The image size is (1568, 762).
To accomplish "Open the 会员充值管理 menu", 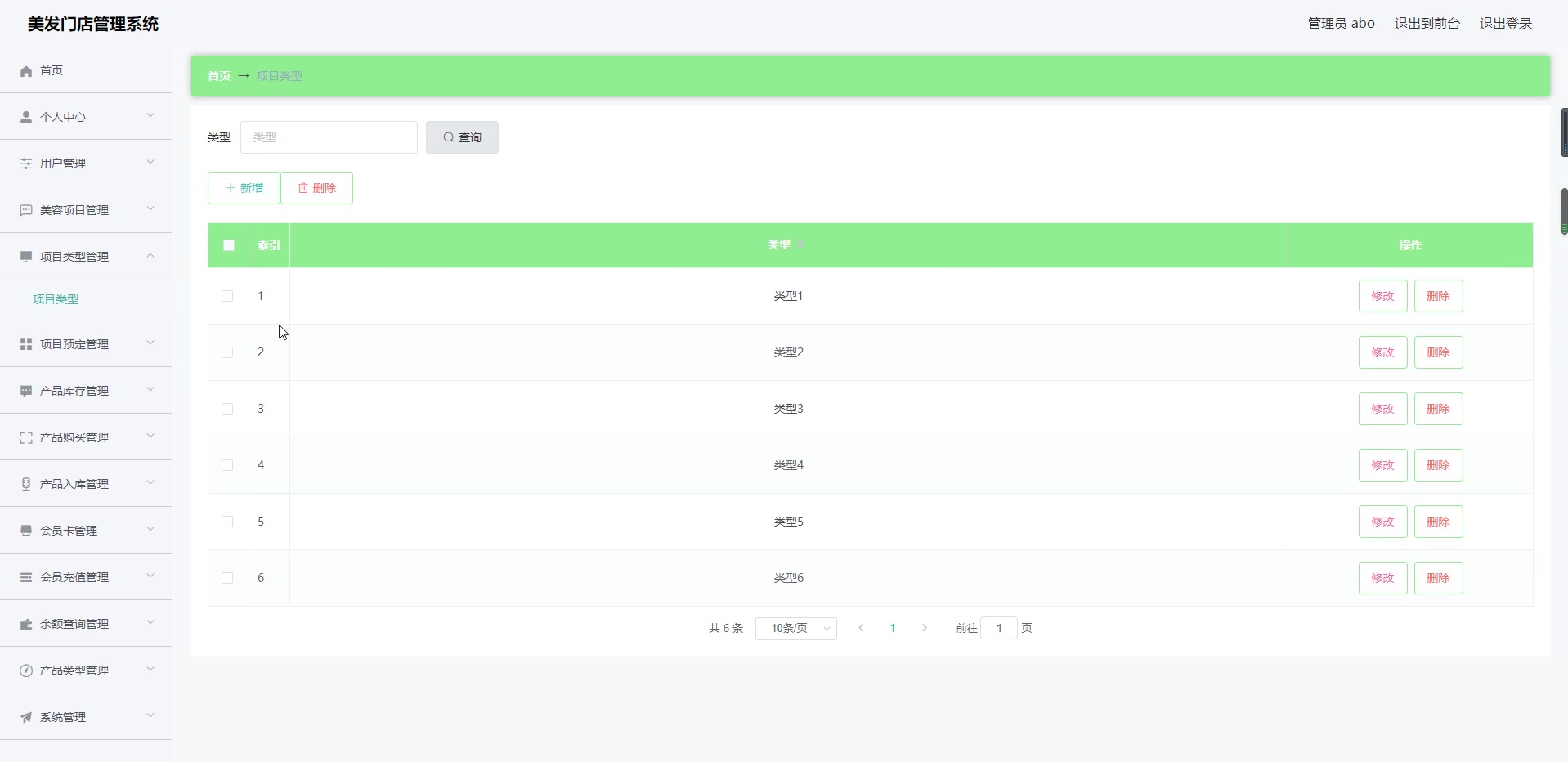I will 86,577.
